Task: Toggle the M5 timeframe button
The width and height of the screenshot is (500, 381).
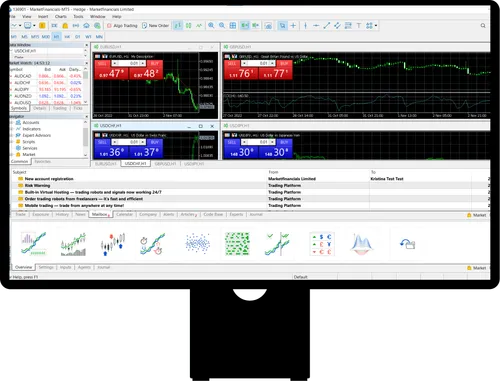Action: tap(24, 37)
